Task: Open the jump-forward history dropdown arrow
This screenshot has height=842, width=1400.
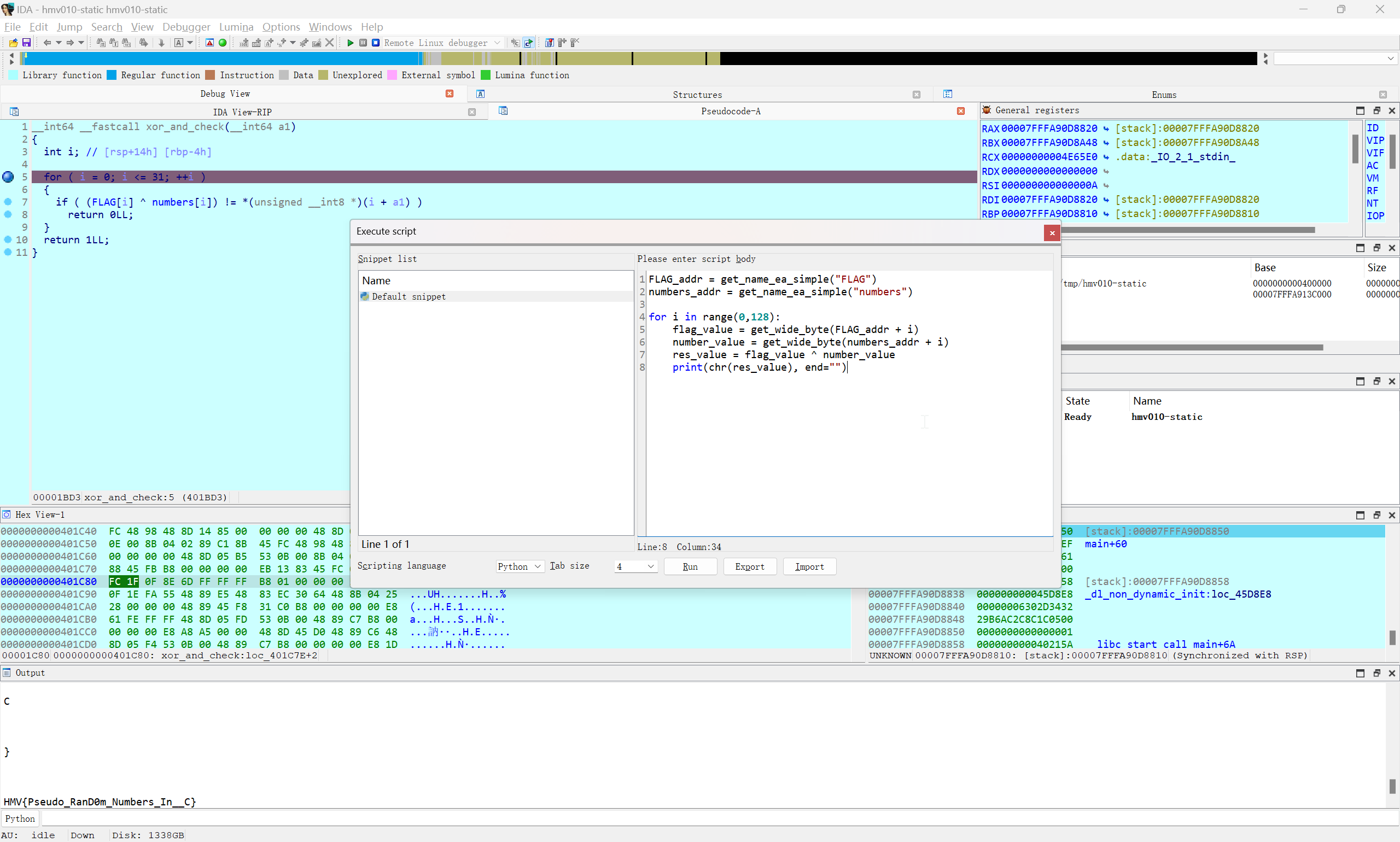Action: (x=81, y=43)
